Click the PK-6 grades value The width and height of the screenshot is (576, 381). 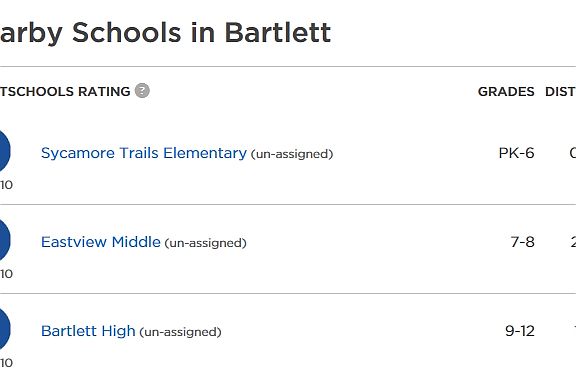[x=516, y=153]
